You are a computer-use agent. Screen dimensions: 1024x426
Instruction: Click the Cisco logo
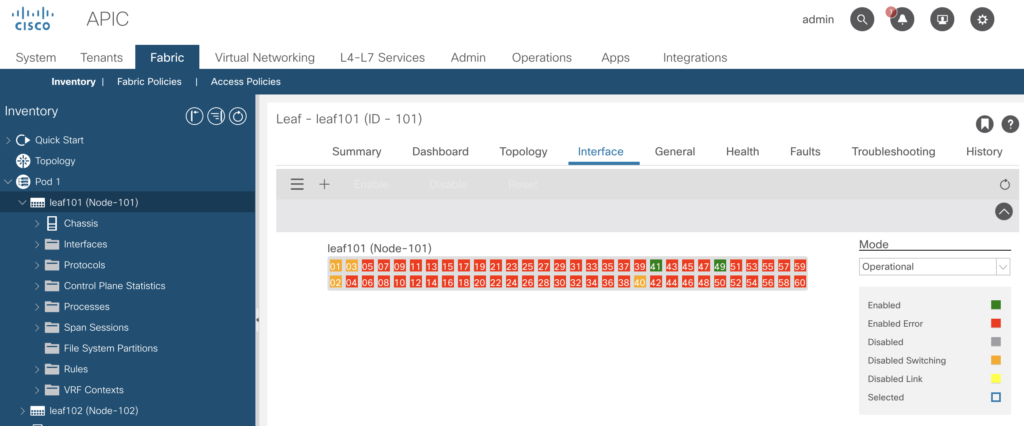(x=33, y=19)
